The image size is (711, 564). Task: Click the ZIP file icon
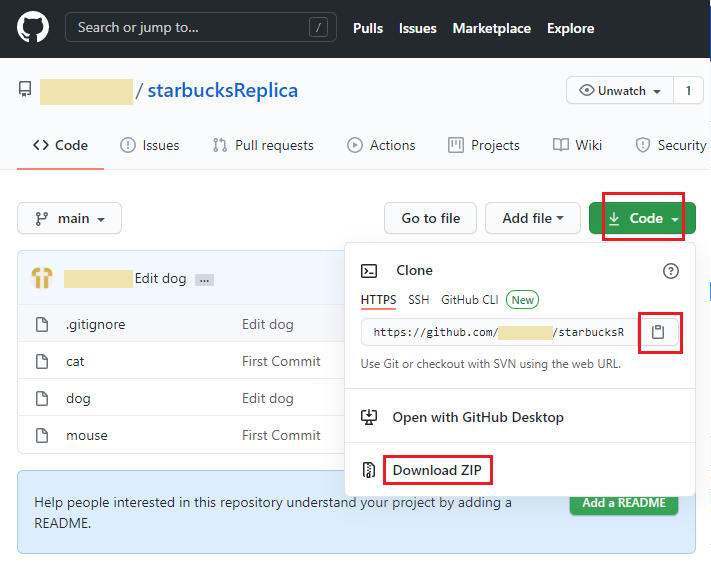[x=369, y=470]
